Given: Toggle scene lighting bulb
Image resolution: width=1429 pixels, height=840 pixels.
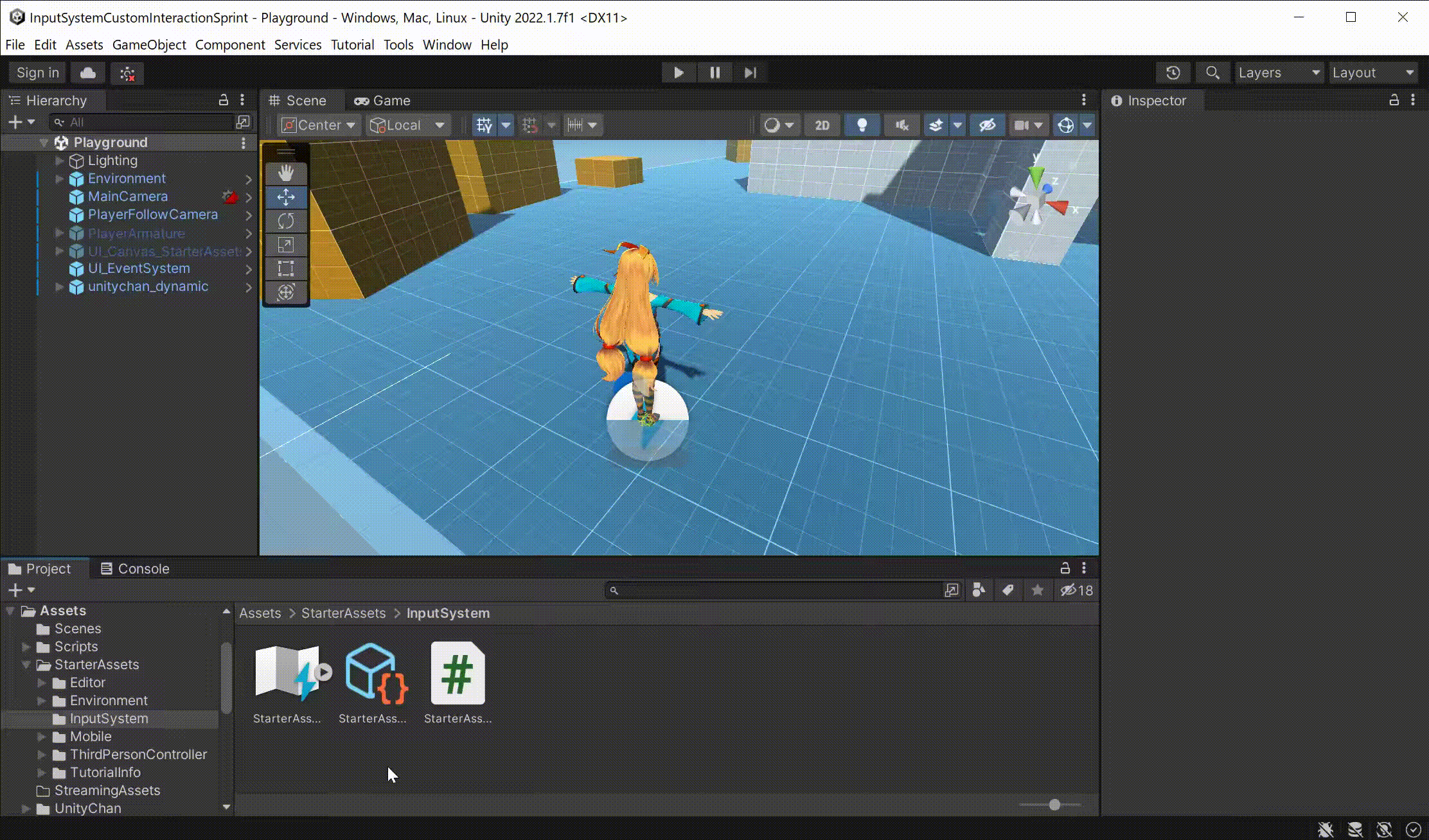Looking at the screenshot, I should click(x=862, y=125).
